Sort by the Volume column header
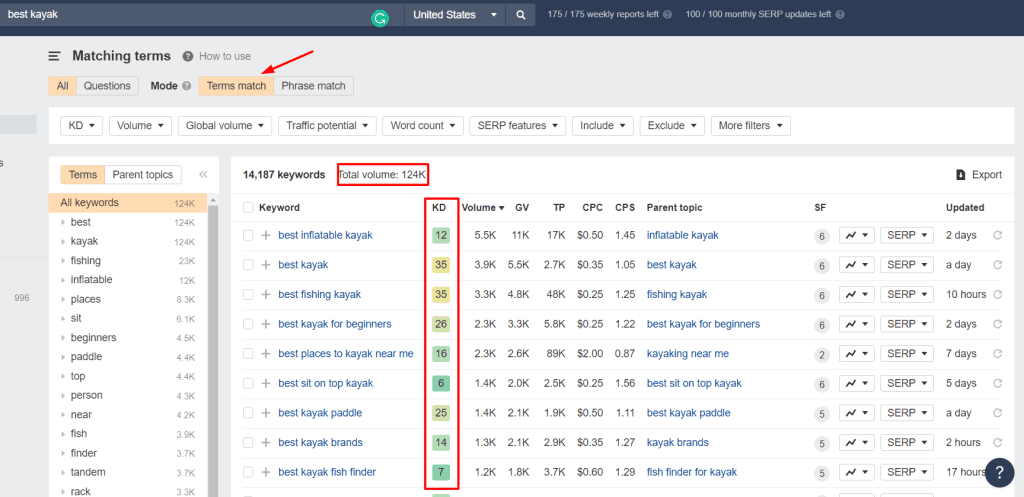 (483, 208)
